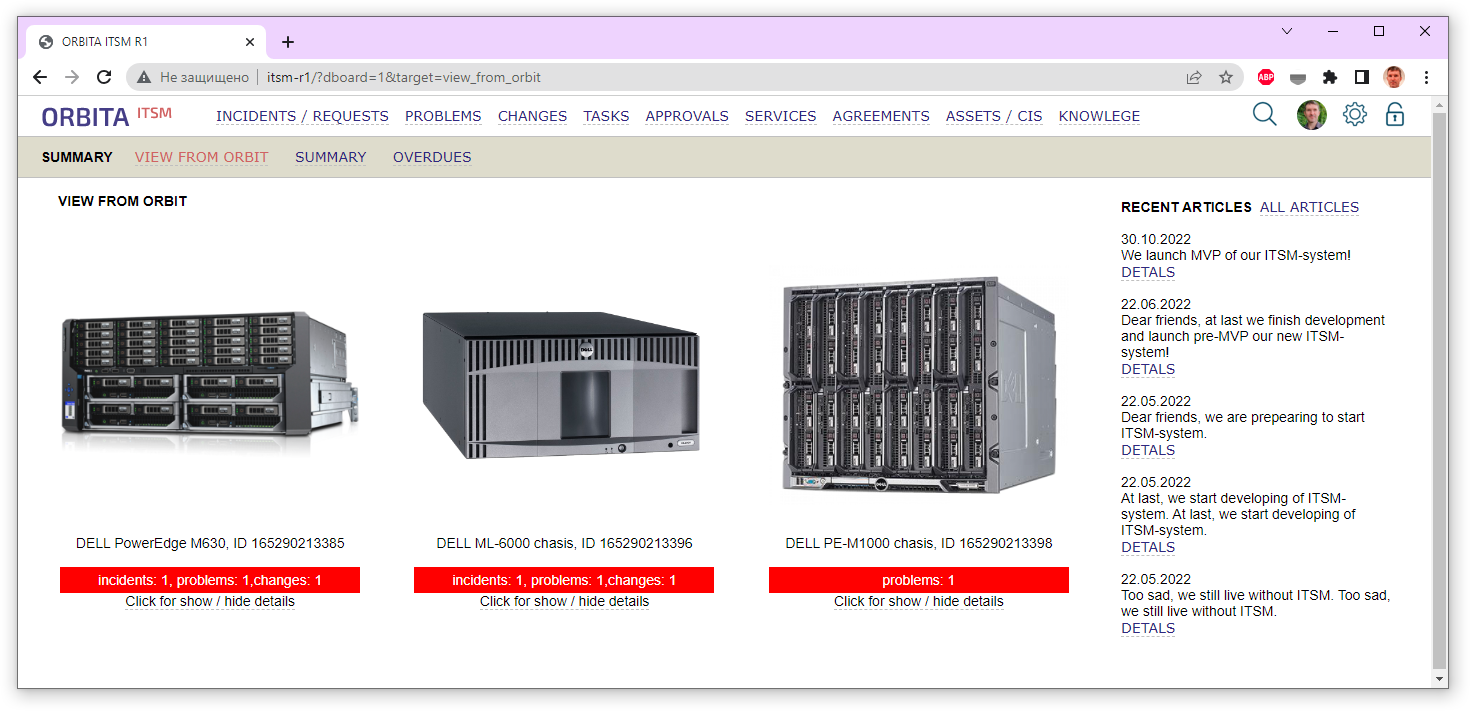Open DETAILS for the 30.10.2022 article
Viewport: 1470px width, 711px height.
(1147, 272)
